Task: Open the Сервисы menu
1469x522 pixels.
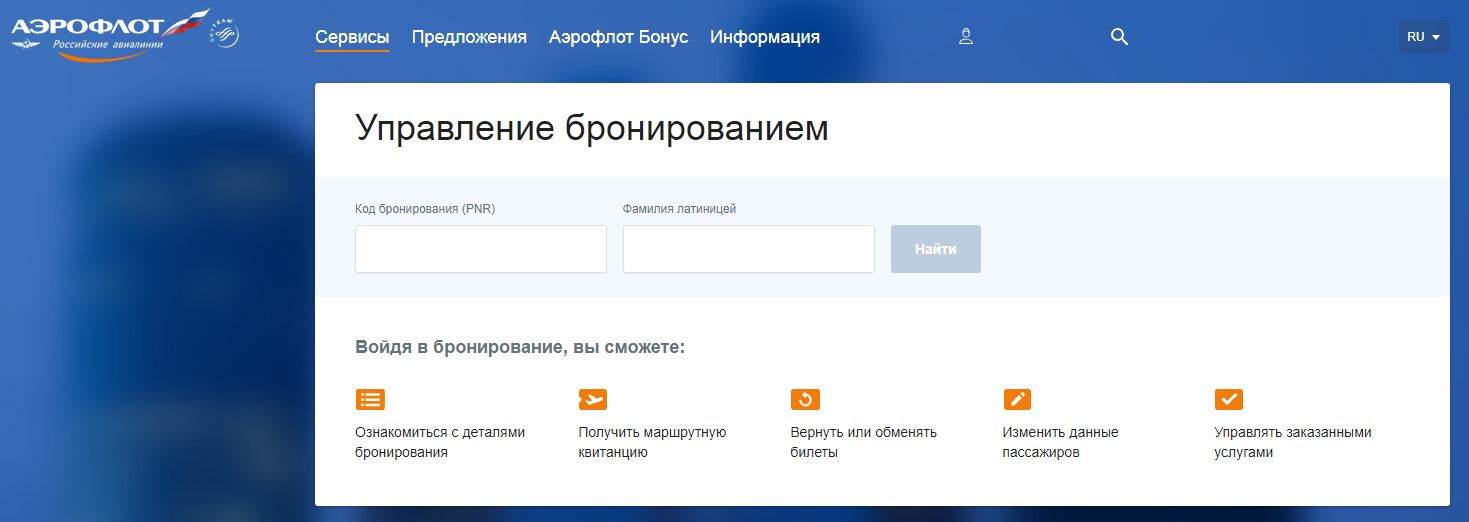Action: pyautogui.click(x=352, y=37)
